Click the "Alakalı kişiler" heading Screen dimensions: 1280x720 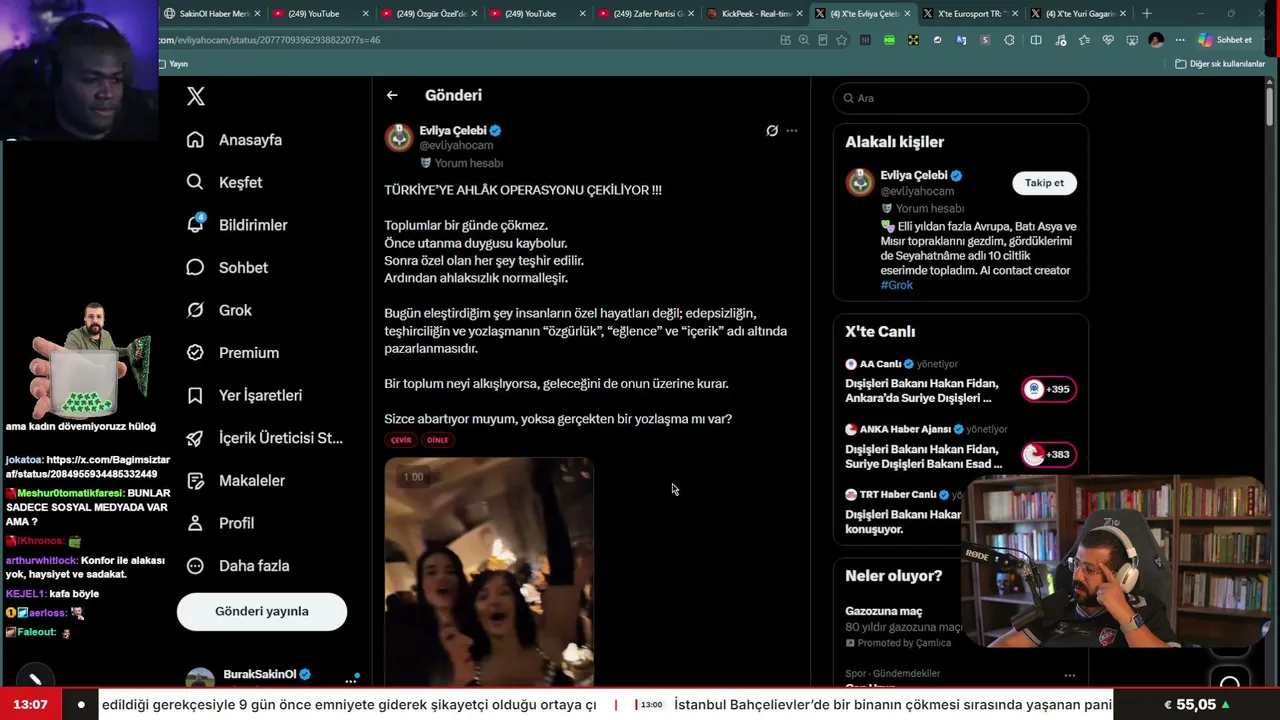point(895,142)
